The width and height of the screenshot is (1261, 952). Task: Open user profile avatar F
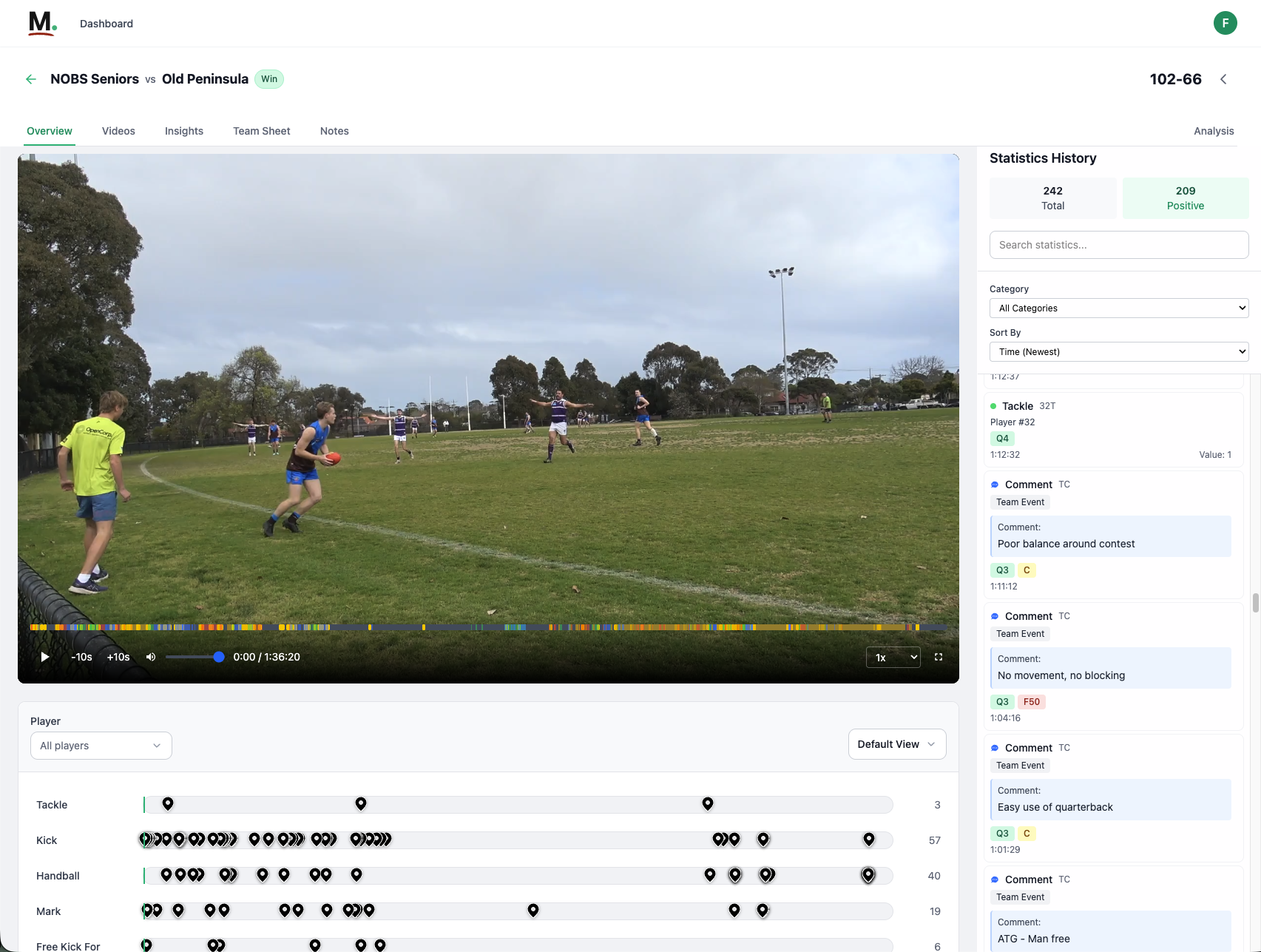click(x=1225, y=23)
